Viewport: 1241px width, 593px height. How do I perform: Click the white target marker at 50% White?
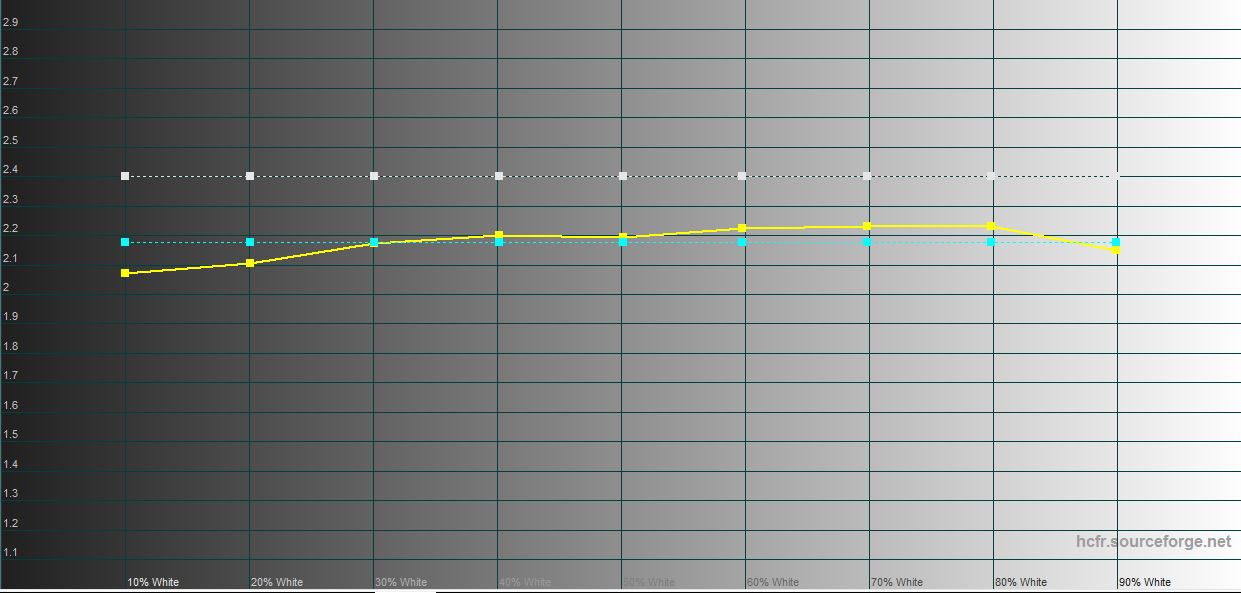(623, 176)
